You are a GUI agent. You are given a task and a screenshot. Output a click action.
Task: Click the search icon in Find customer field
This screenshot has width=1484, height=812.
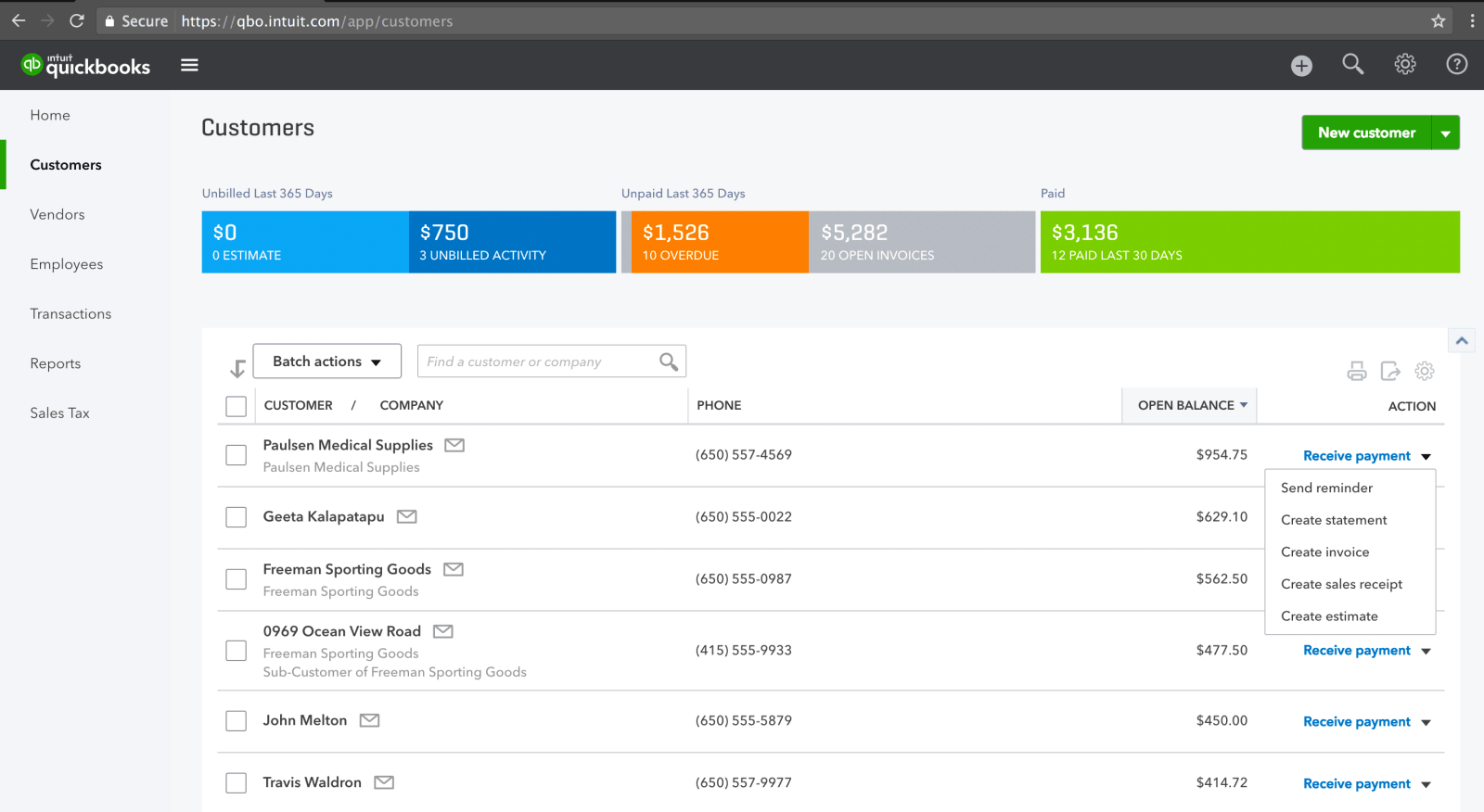669,362
